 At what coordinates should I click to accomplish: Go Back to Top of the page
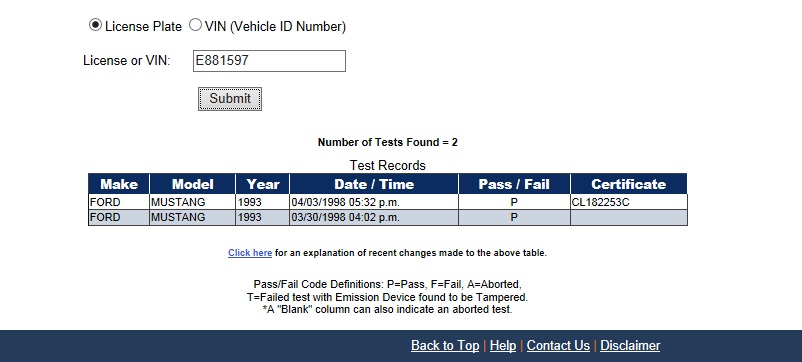tap(445, 346)
